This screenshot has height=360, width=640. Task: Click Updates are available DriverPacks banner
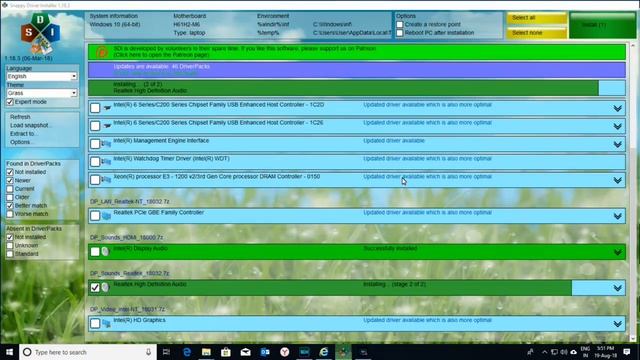[x=357, y=70]
